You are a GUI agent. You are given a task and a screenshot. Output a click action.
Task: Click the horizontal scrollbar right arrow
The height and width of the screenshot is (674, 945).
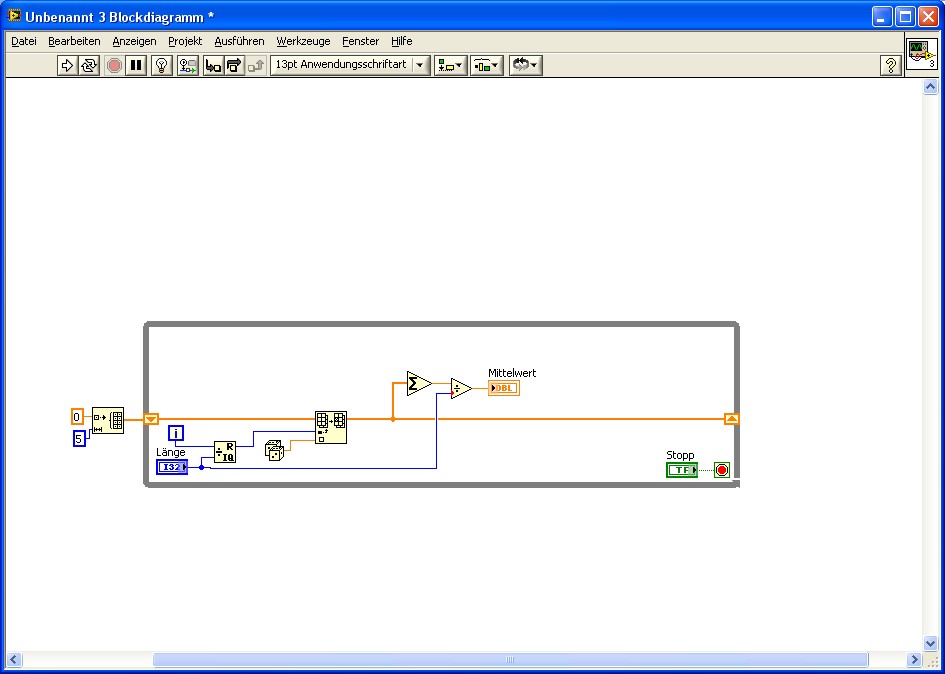[915, 660]
